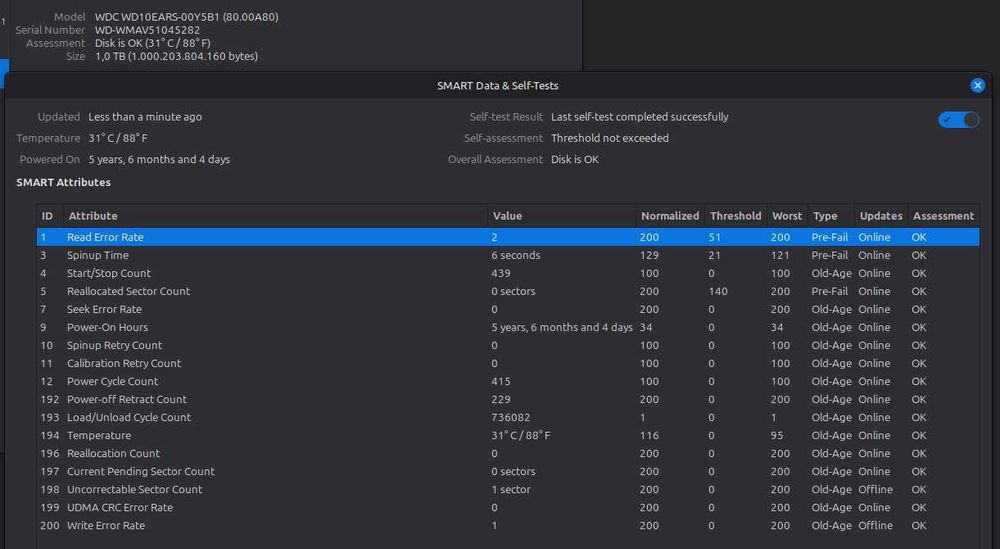The width and height of the screenshot is (1000, 549).
Task: Select the Load/Unload Cycle Count row
Action: (508, 417)
